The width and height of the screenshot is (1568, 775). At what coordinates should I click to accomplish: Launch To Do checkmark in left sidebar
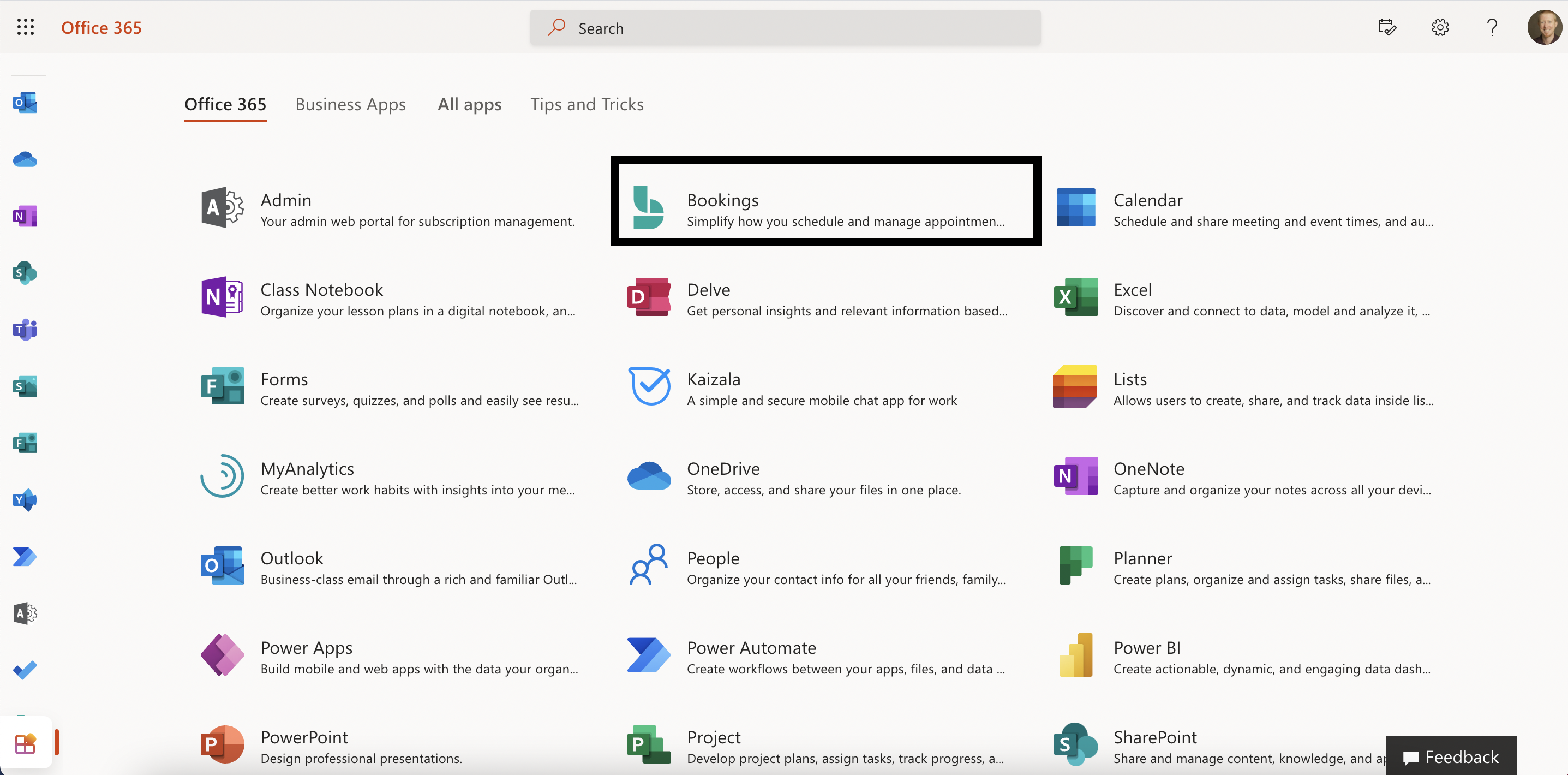[x=25, y=670]
